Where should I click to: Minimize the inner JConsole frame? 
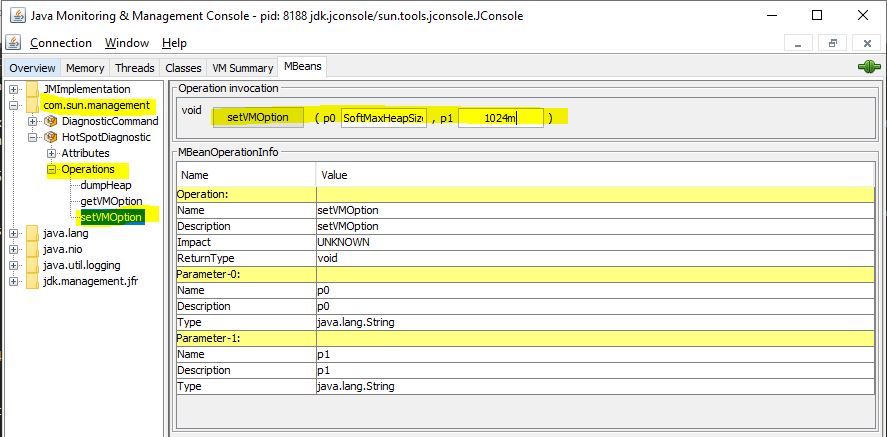[x=799, y=43]
